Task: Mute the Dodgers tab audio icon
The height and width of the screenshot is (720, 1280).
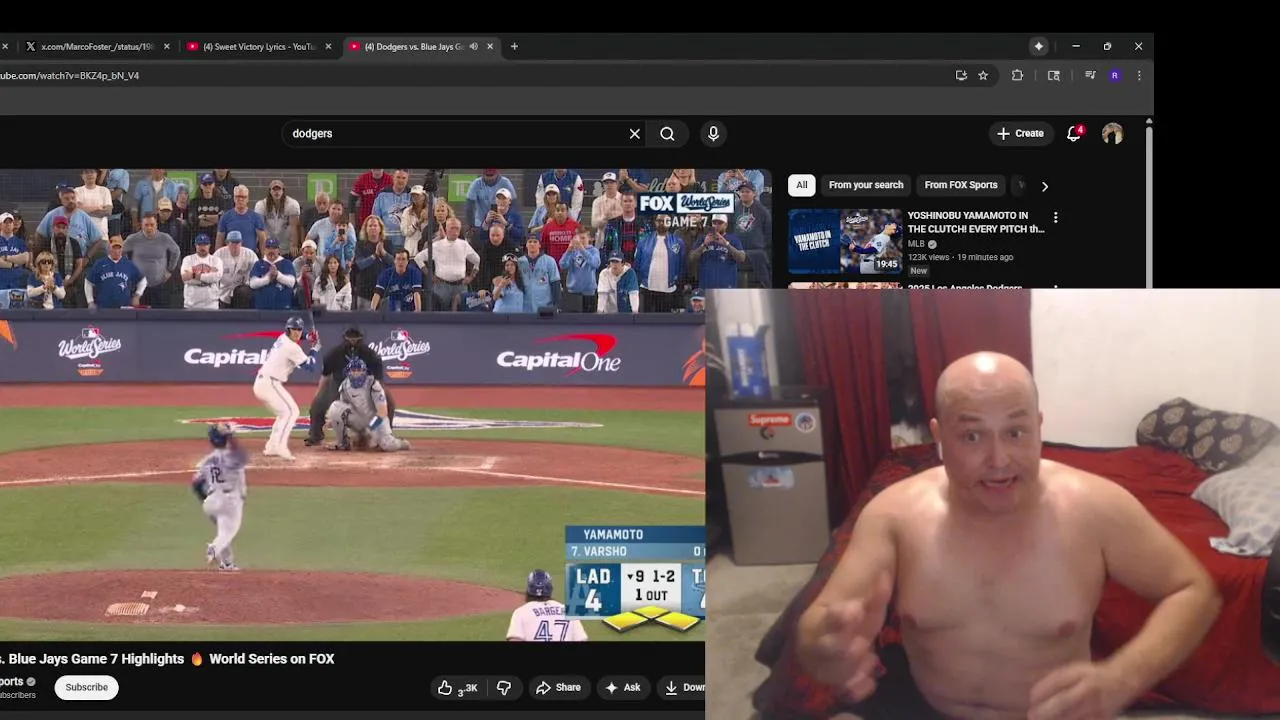Action: click(x=474, y=46)
